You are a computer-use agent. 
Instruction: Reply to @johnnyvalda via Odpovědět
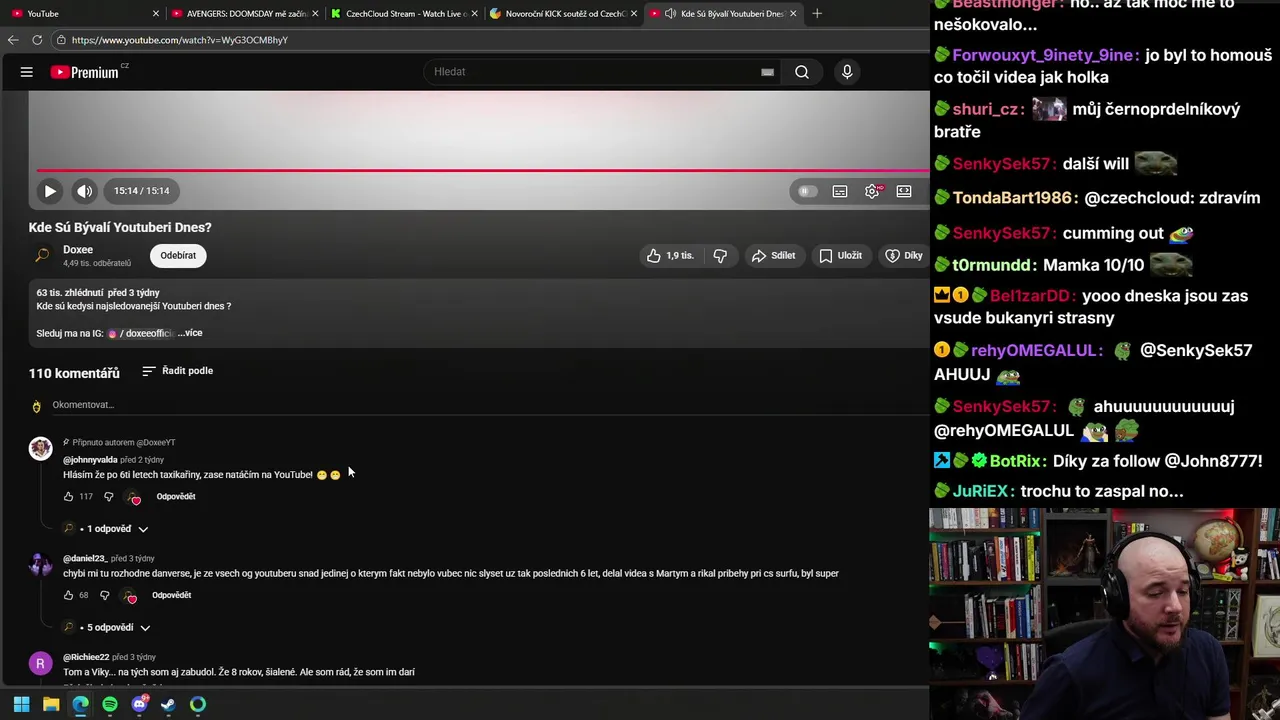click(x=176, y=497)
